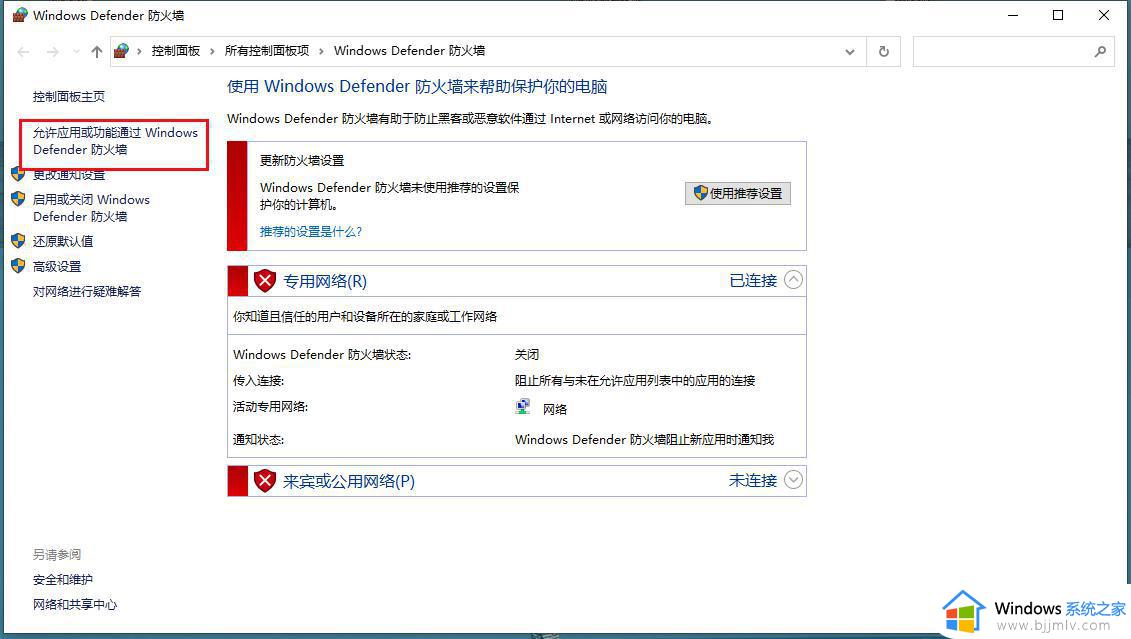Image resolution: width=1131 pixels, height=639 pixels.
Task: Maximize the firewall window
Action: (x=1058, y=15)
